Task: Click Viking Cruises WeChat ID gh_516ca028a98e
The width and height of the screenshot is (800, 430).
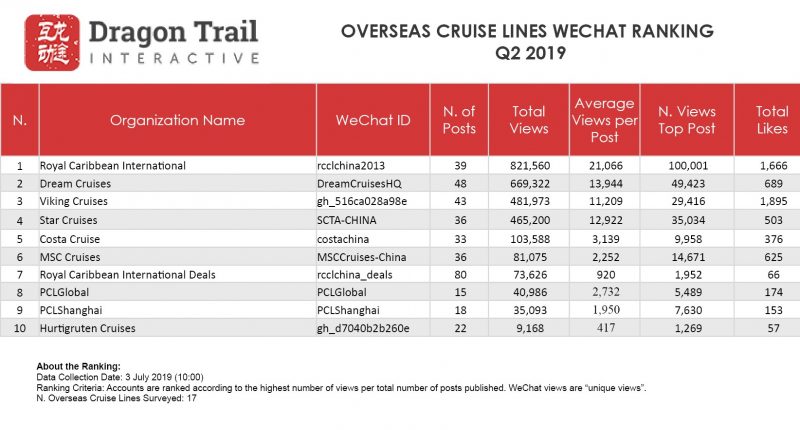Action: pyautogui.click(x=362, y=201)
